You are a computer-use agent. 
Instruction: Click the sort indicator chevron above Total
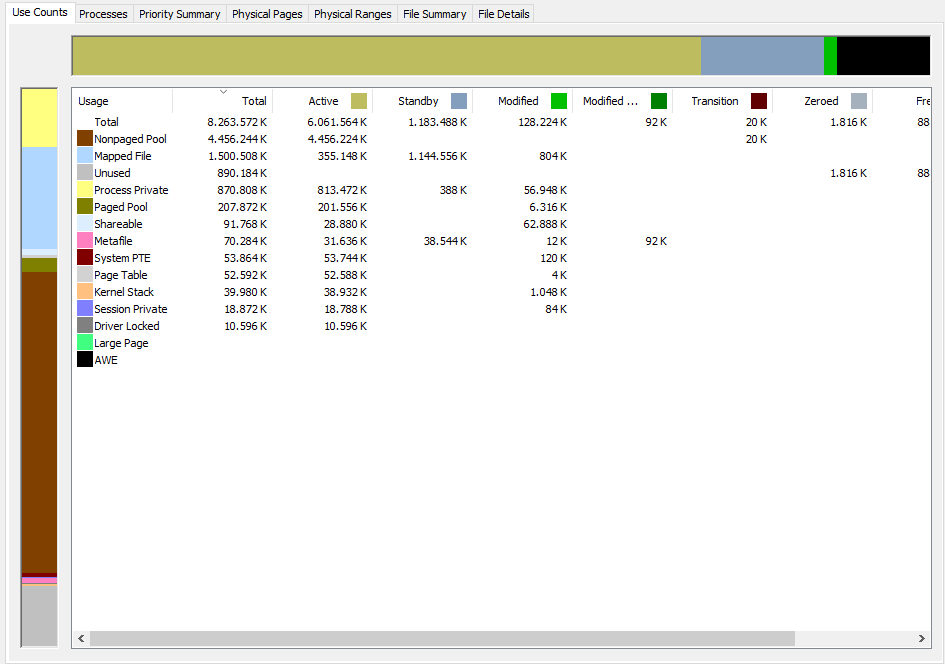click(x=223, y=92)
